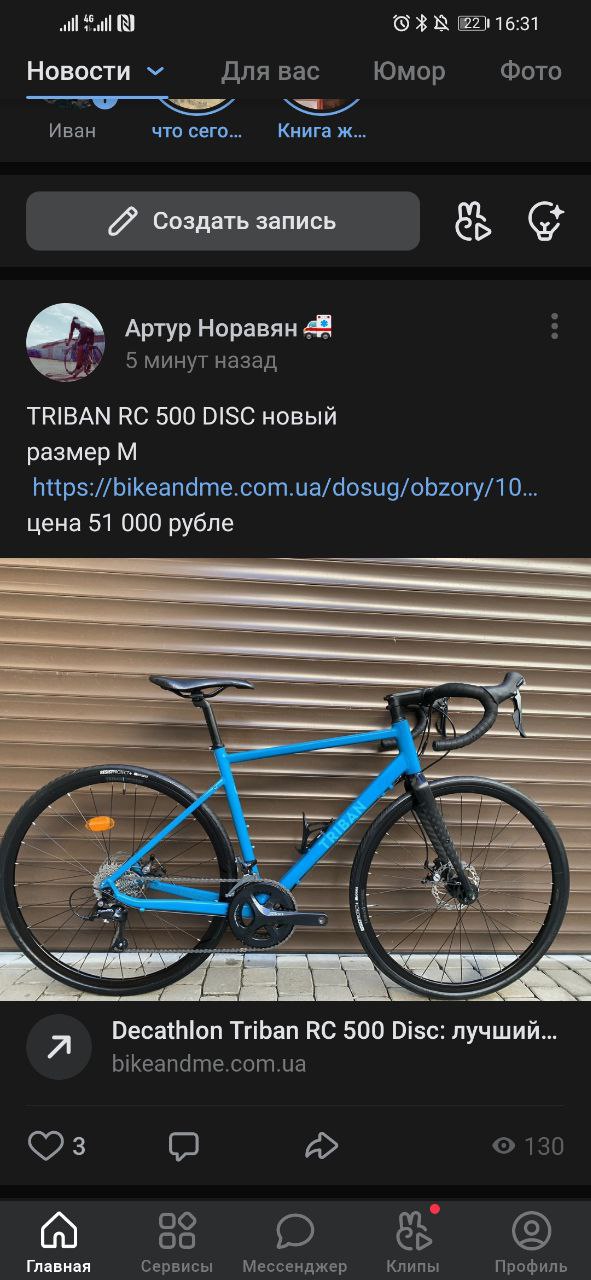Open Мессенджер in bottom navigation
This screenshot has width=591, height=1280.
[295, 1242]
